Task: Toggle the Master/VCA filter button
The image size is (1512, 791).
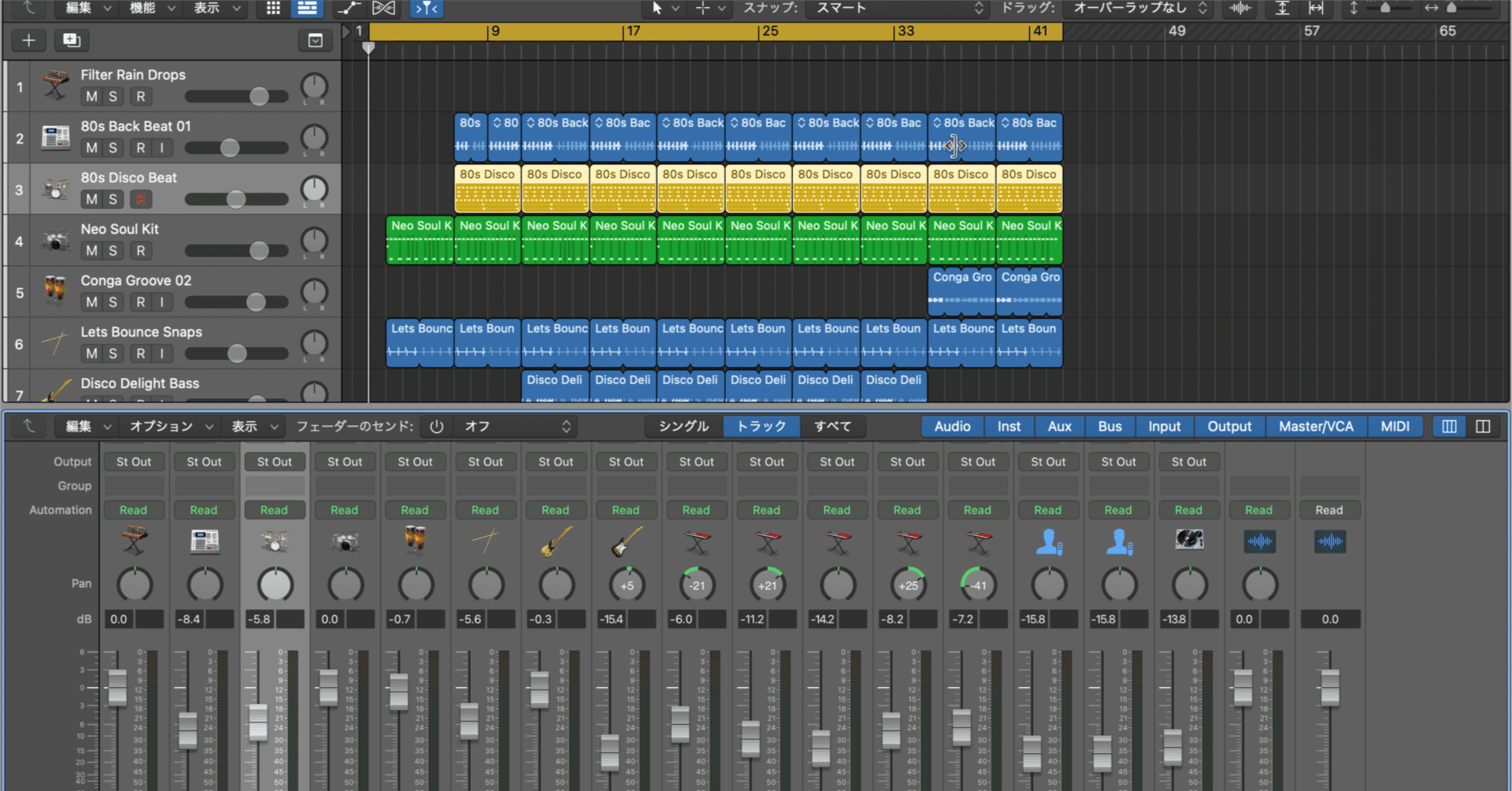Action: pos(1316,426)
